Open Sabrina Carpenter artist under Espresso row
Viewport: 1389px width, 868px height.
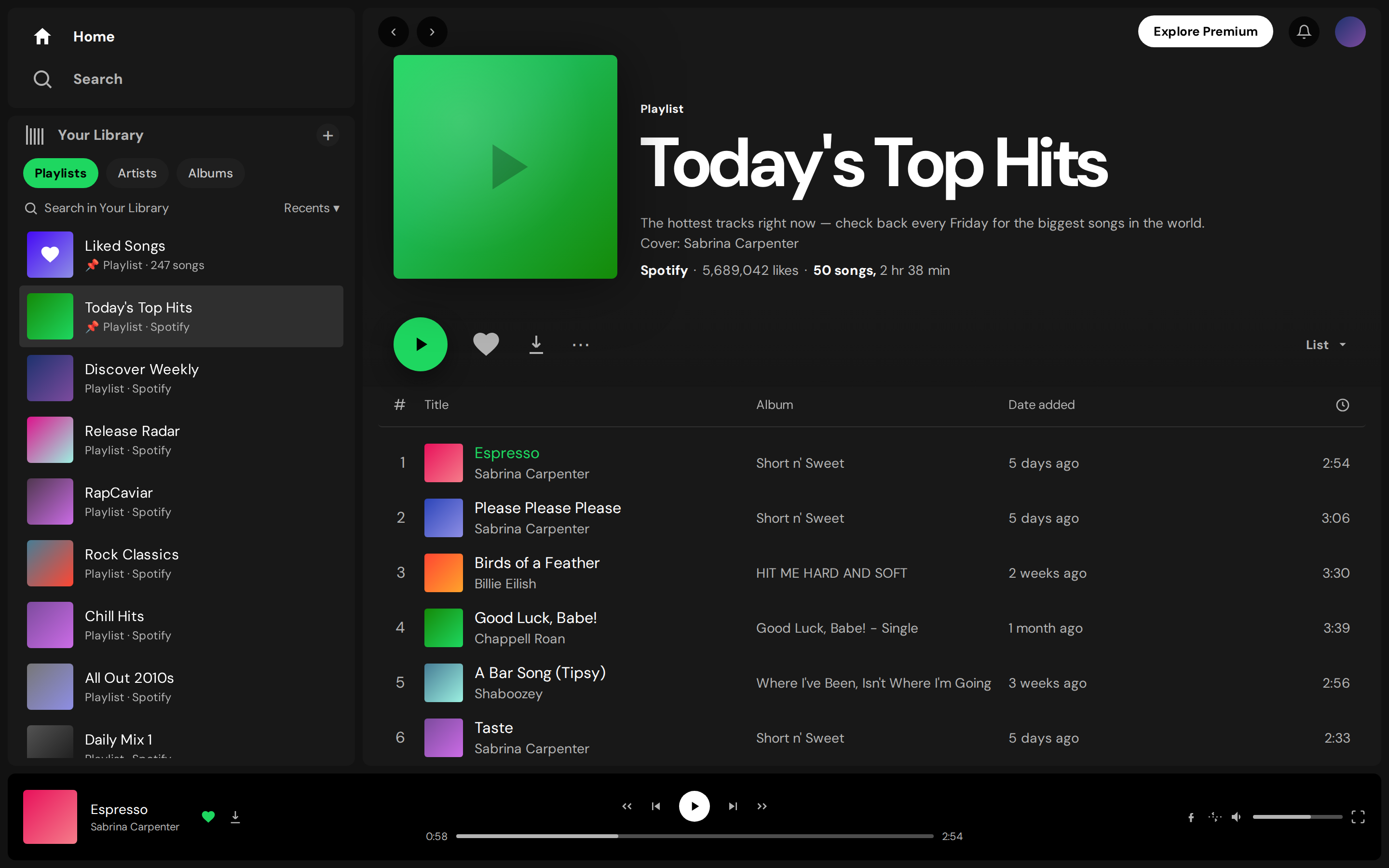[531, 474]
